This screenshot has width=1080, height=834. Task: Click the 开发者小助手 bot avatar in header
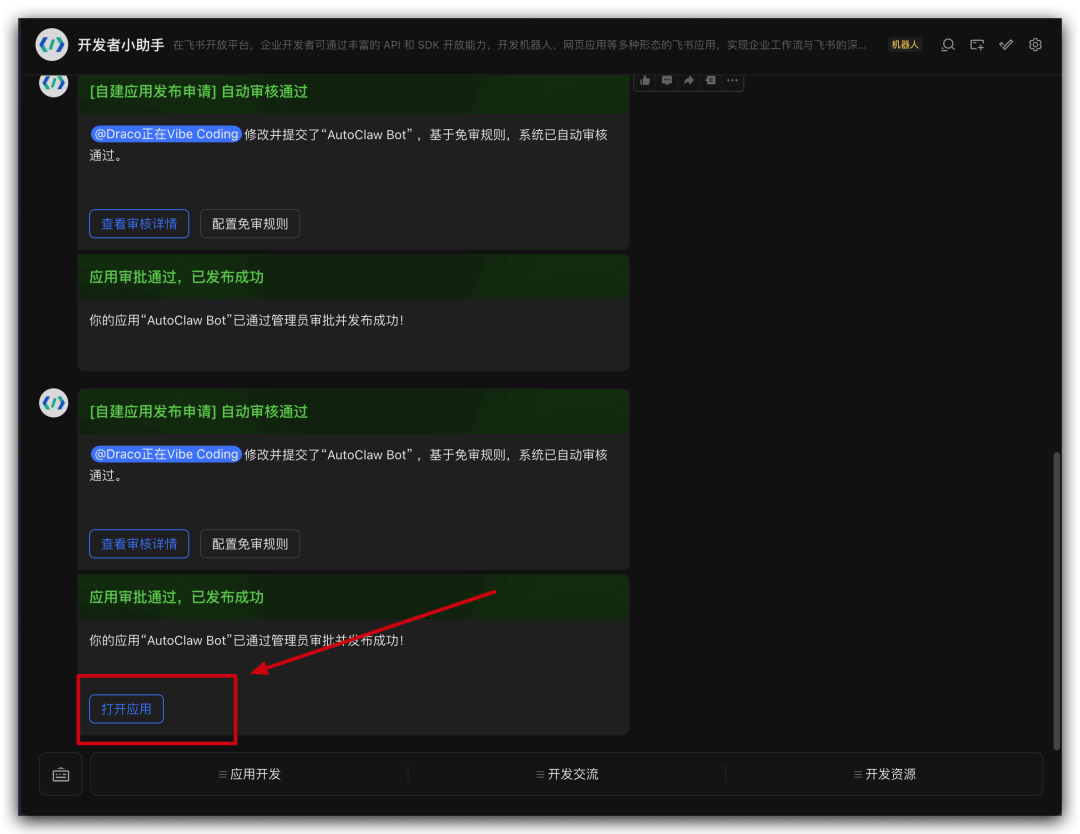52,45
